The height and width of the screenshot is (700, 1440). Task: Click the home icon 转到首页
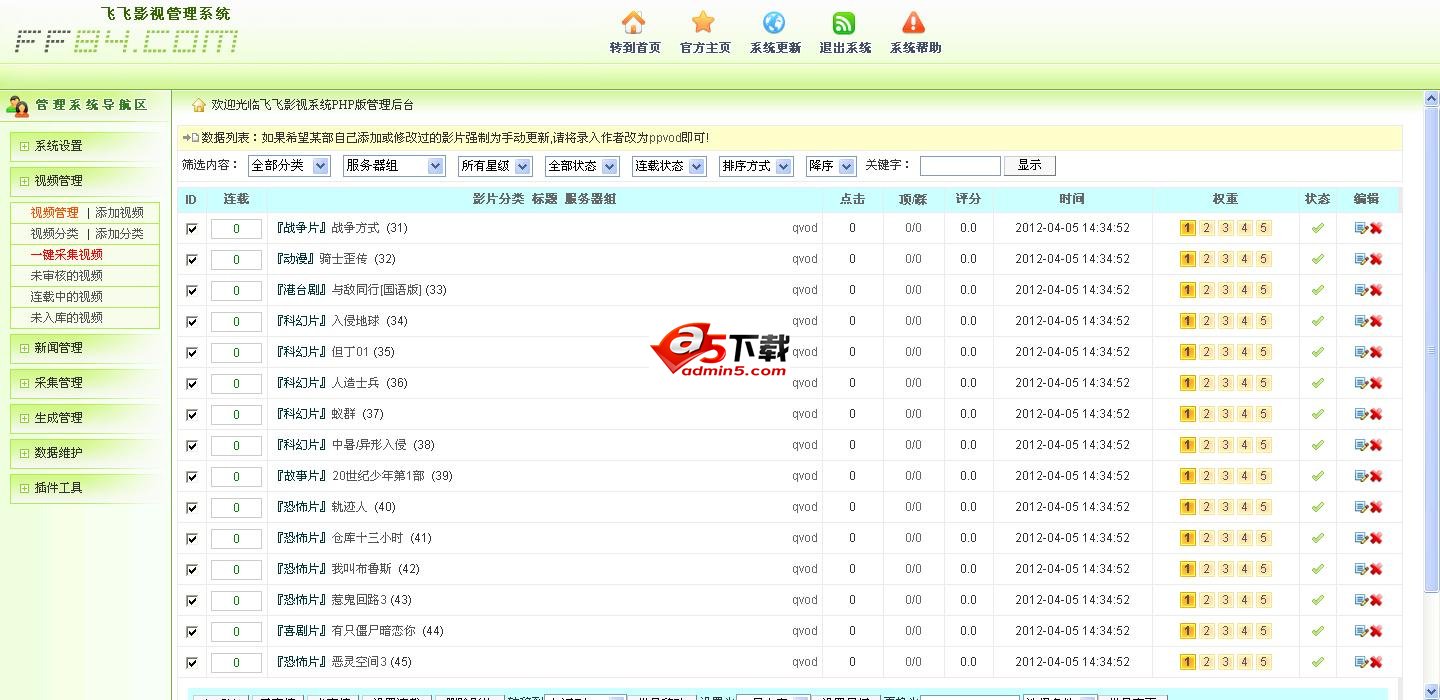coord(633,24)
